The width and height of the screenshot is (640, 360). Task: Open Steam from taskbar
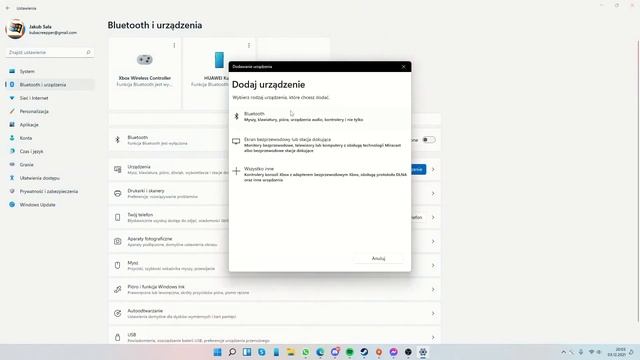pos(364,352)
